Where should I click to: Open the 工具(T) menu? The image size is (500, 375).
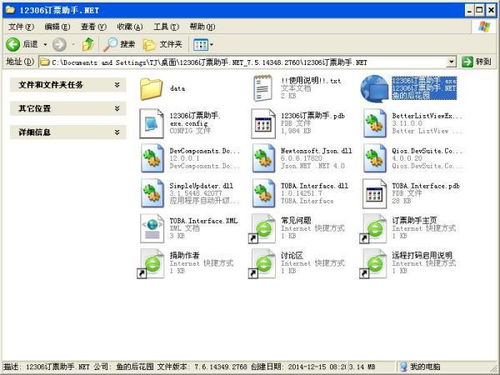click(166, 27)
